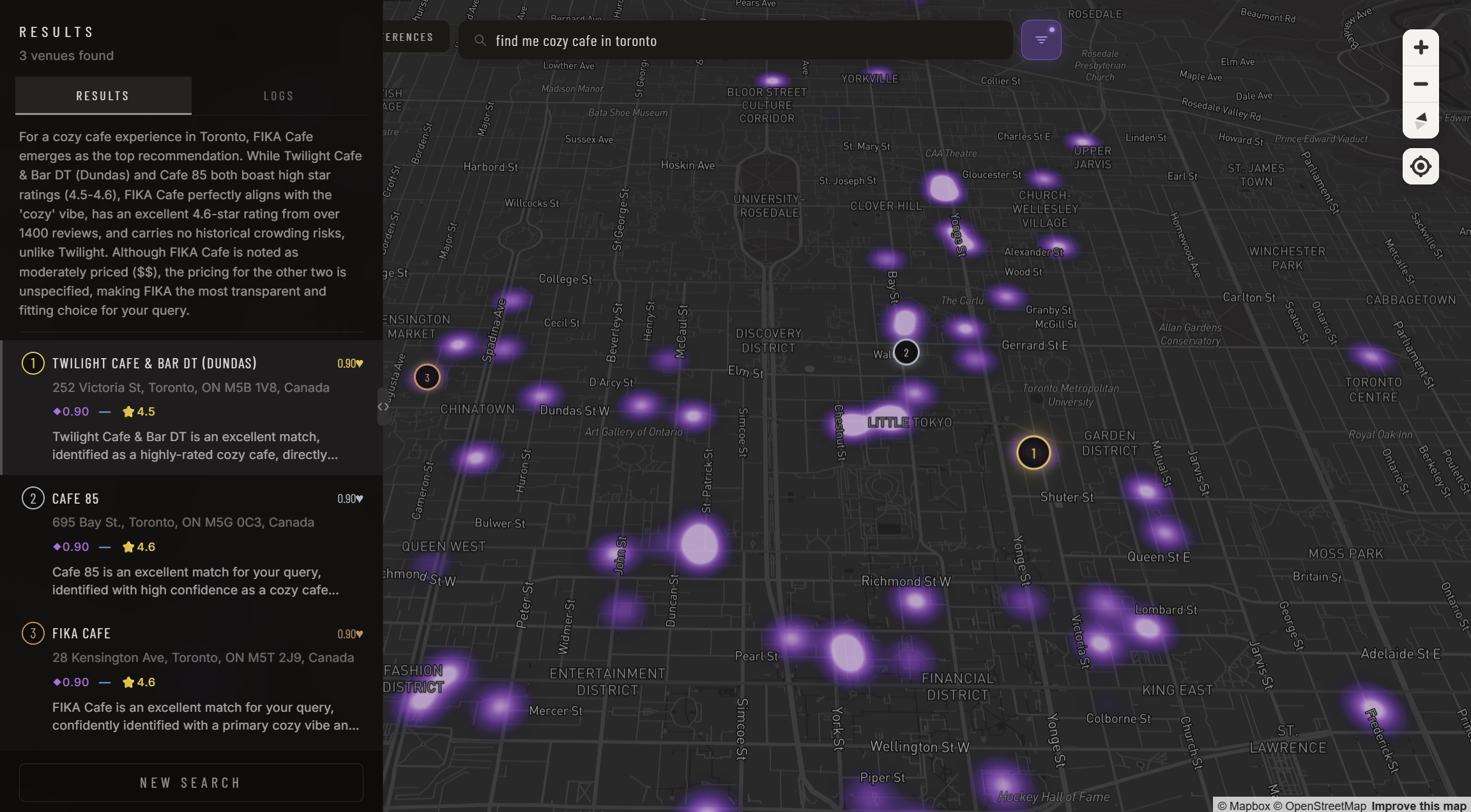Toggle heart on Cafe 85 score

360,499
